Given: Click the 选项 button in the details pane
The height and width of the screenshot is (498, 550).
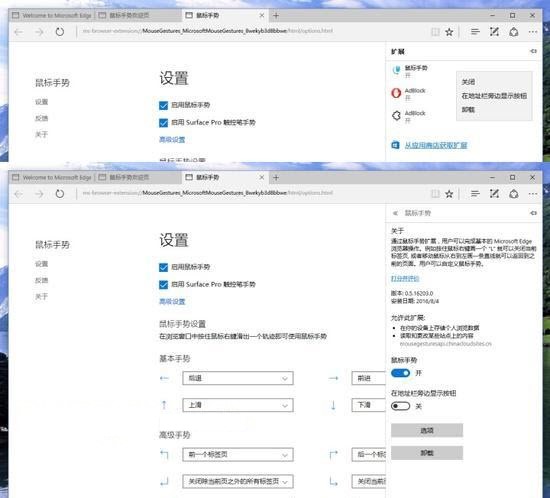Looking at the screenshot, I should [x=427, y=430].
